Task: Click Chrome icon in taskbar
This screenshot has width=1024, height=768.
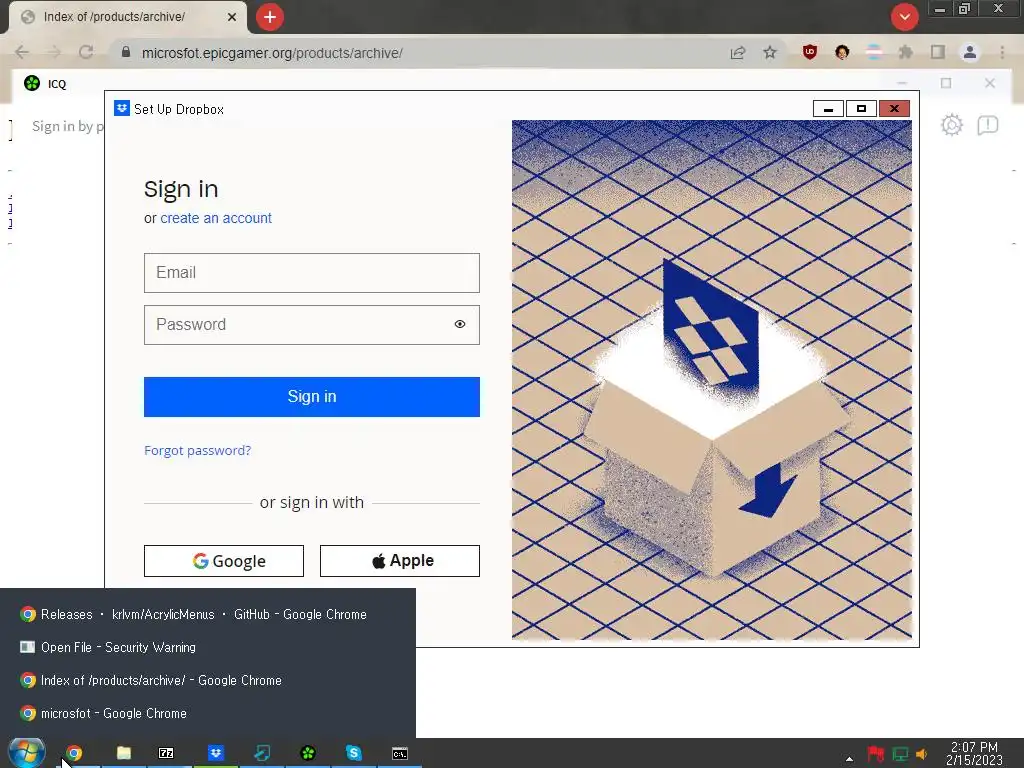Action: click(74, 753)
